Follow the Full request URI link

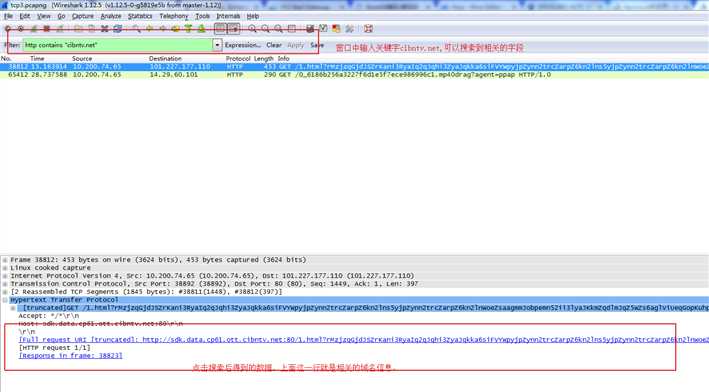364,340
